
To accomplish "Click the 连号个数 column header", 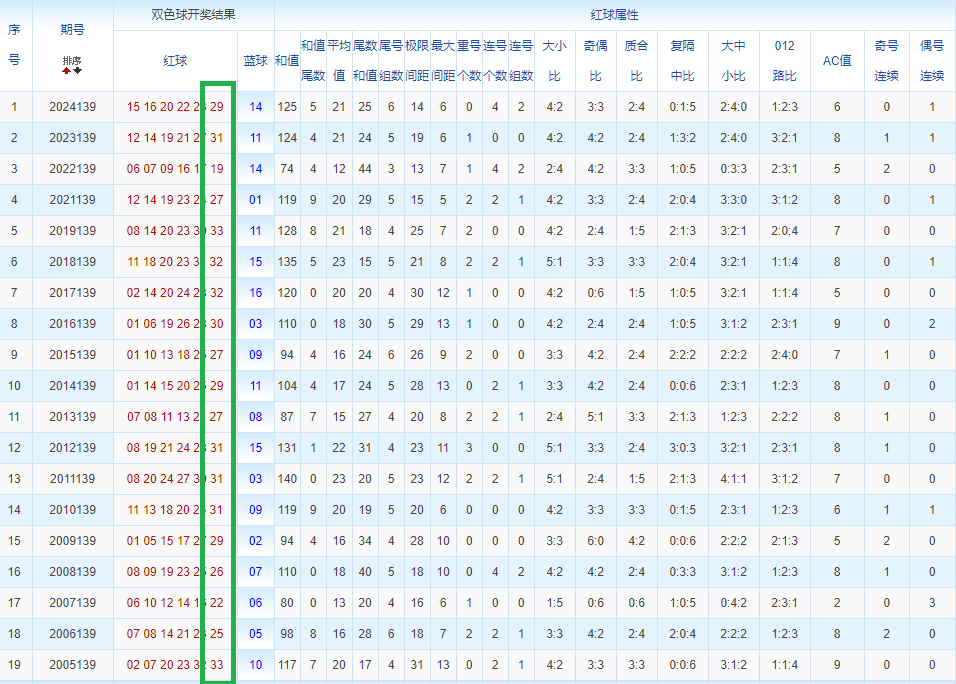I will tap(495, 61).
